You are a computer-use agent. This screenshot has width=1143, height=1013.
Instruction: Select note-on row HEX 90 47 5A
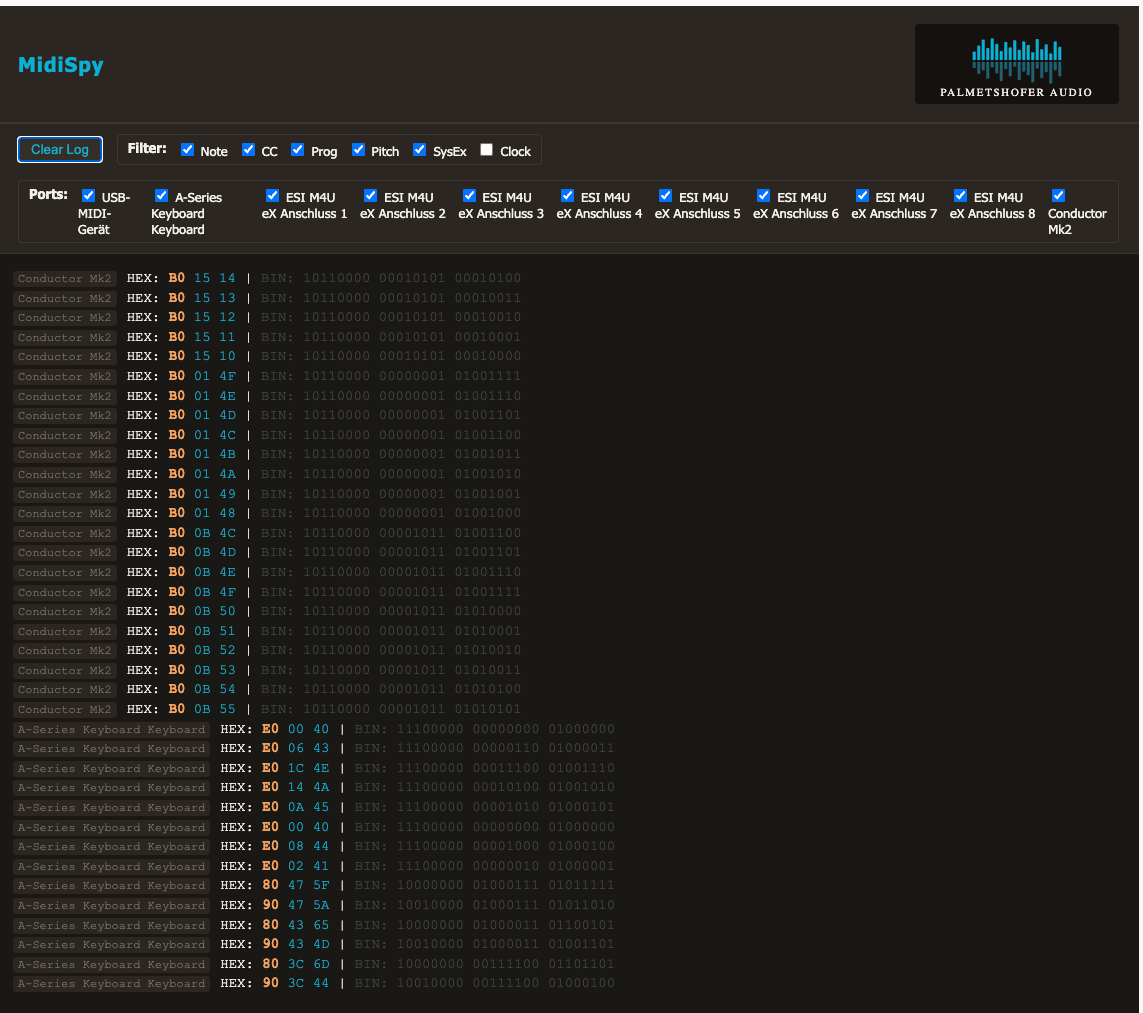[314, 904]
